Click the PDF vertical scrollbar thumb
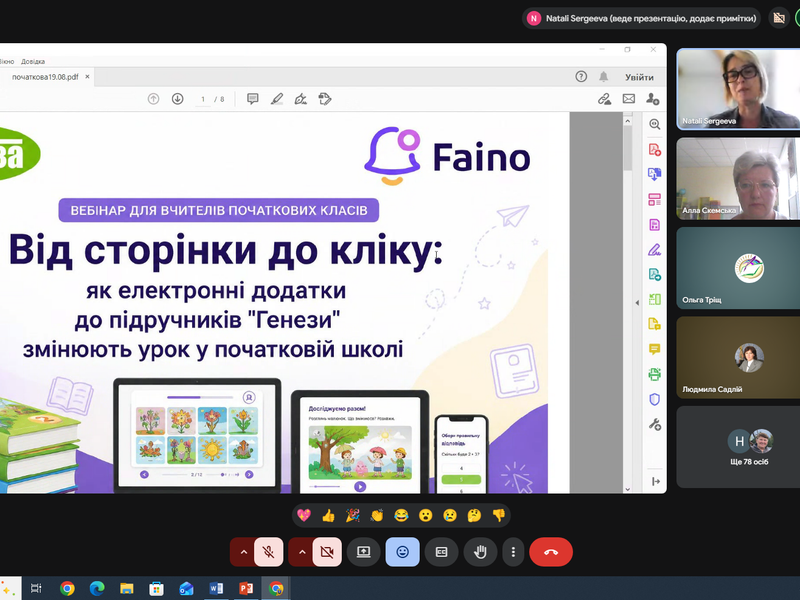The width and height of the screenshot is (800, 600). [x=628, y=148]
